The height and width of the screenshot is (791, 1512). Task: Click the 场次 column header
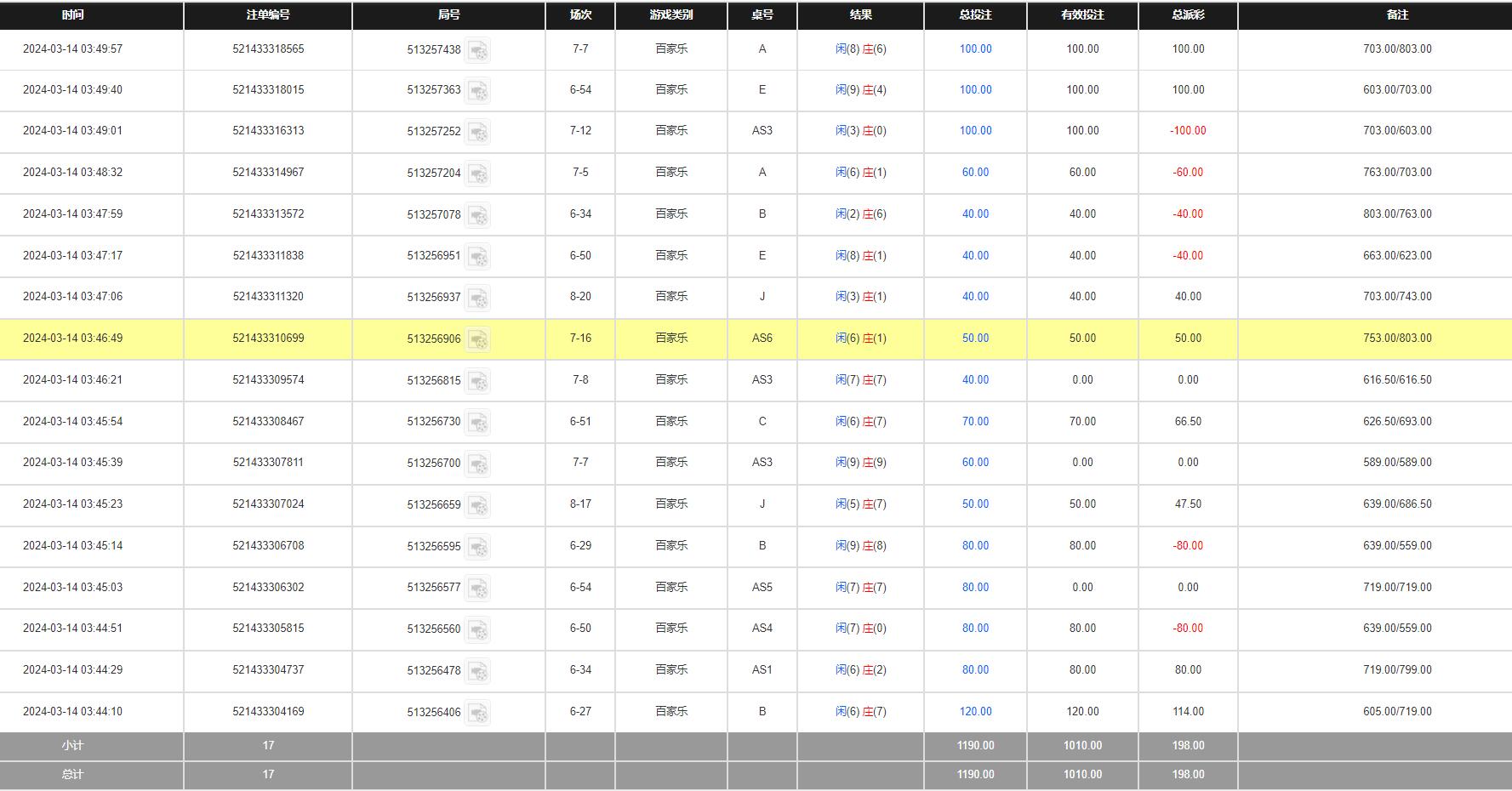(580, 14)
